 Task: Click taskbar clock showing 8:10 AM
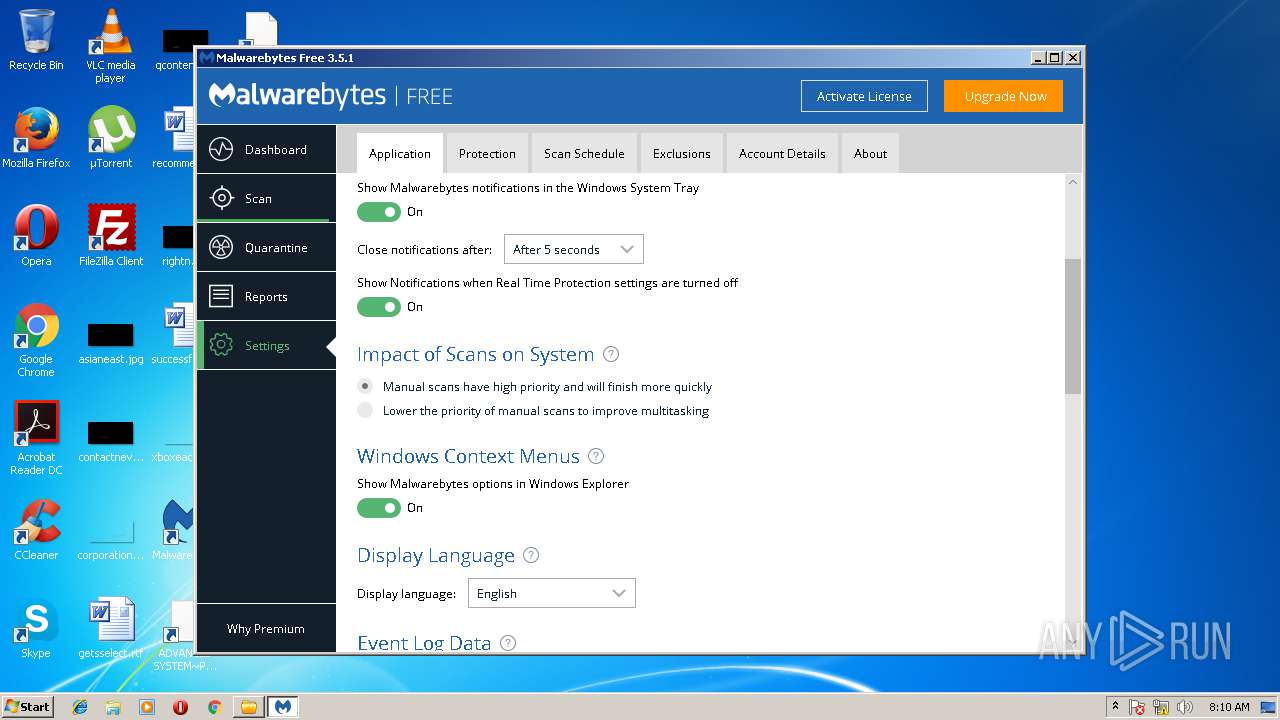point(1229,707)
